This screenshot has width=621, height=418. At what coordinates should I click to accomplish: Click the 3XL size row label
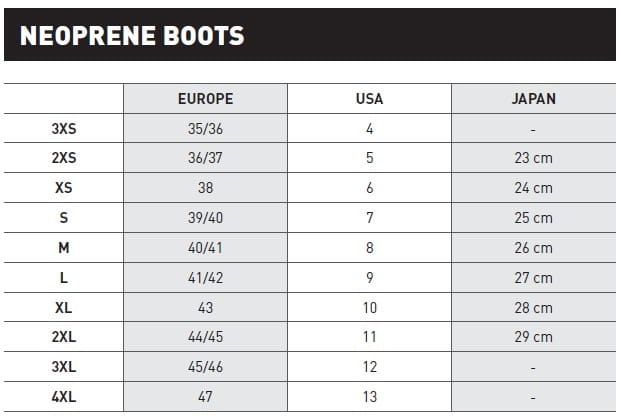point(63,367)
